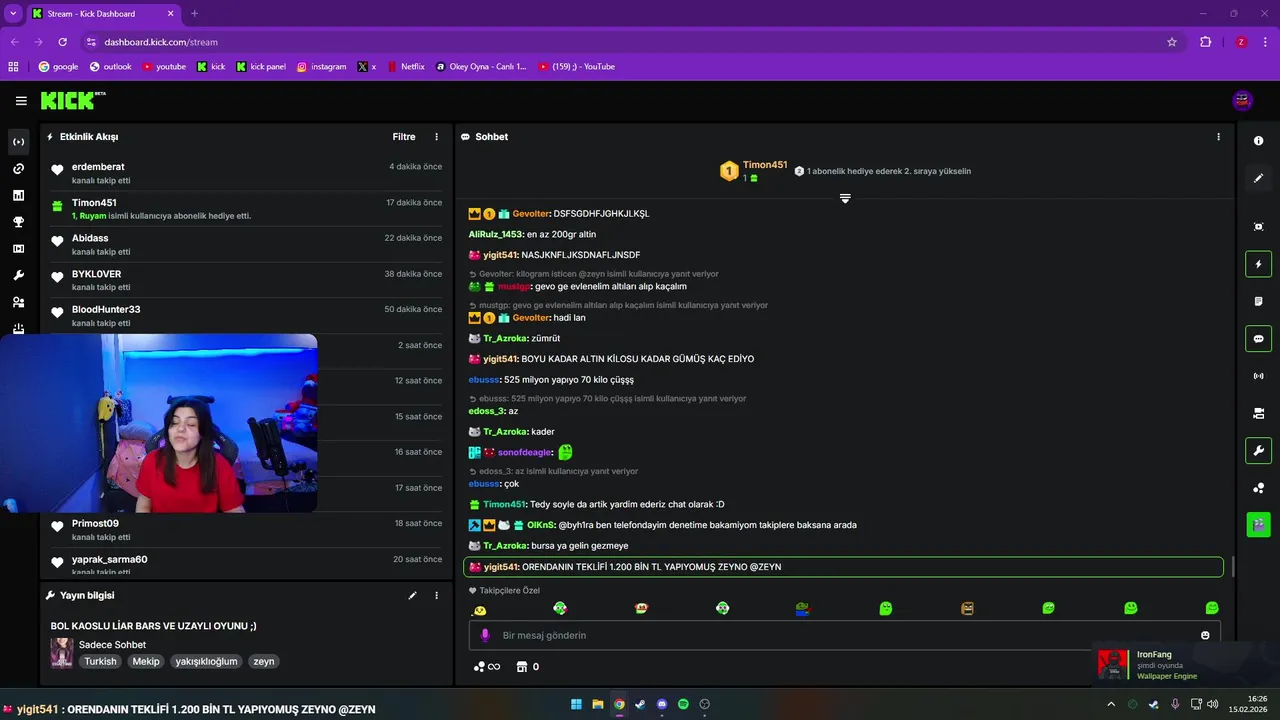Screen dimensions: 1280x720
Task: Open the link icon in left sidebar
Action: (x=18, y=169)
